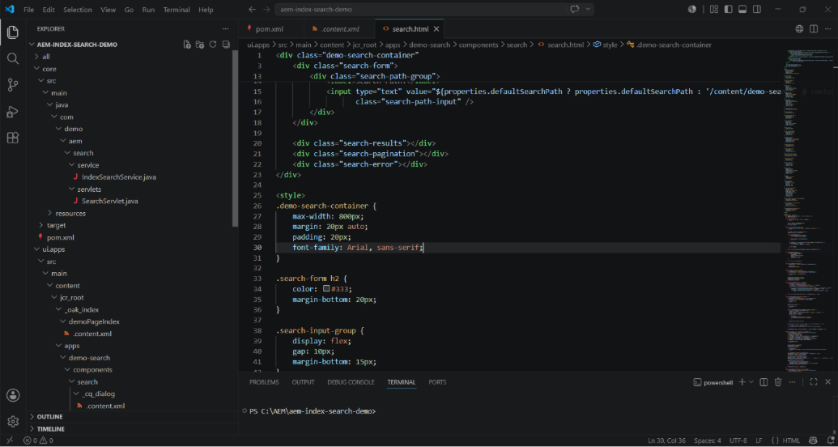
Task: Click the globe preview icon in editor toolbar
Action: [800, 29]
